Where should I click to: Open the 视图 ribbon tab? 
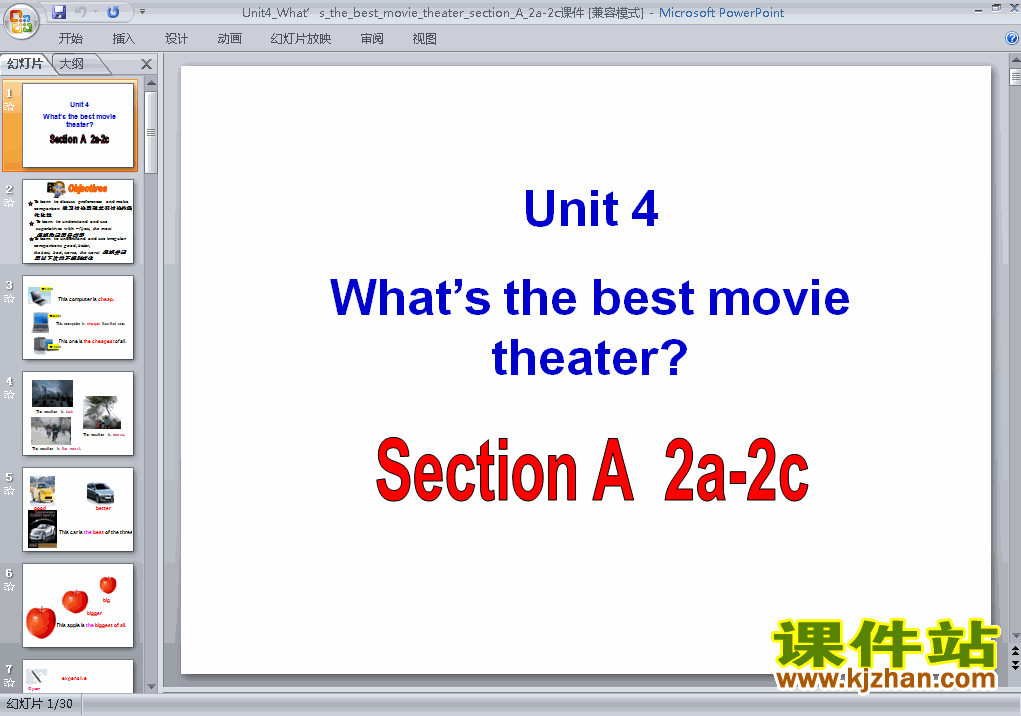tap(425, 39)
